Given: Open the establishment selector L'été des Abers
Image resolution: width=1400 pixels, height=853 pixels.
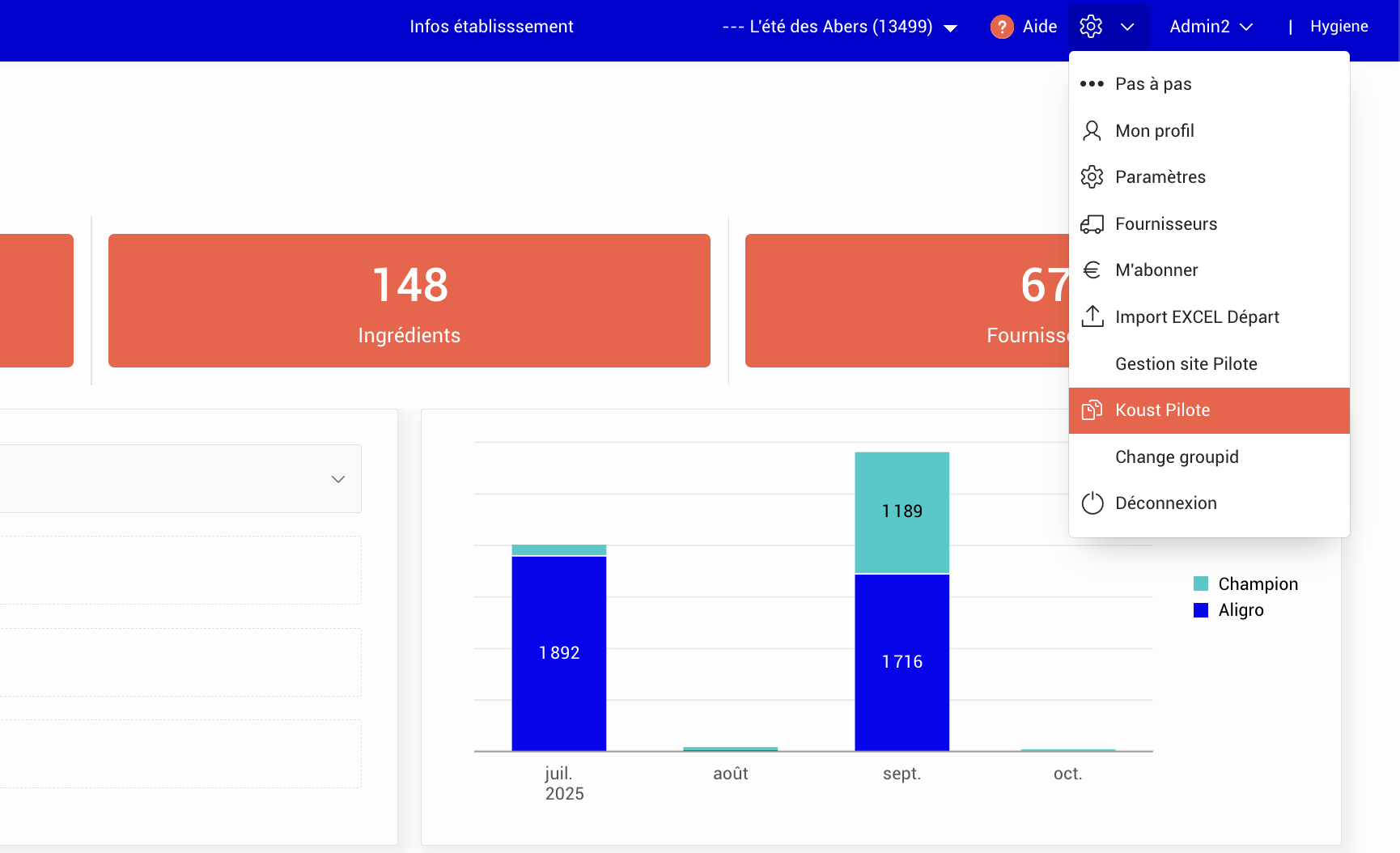Looking at the screenshot, I should click(x=839, y=27).
